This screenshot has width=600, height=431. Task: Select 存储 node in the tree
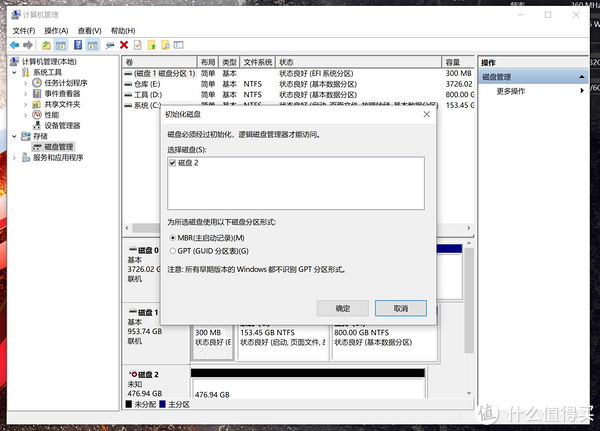click(40, 136)
